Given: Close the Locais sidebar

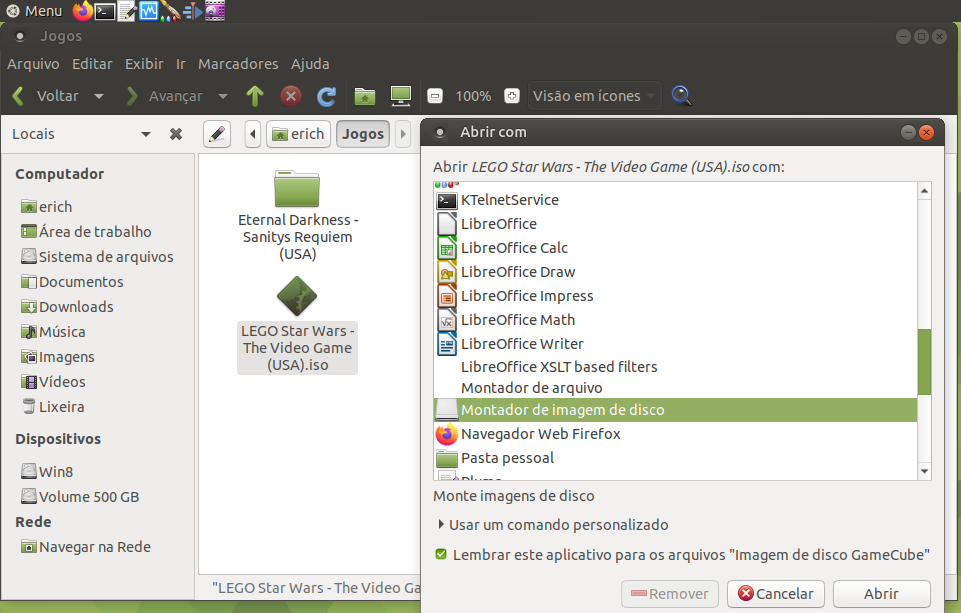Looking at the screenshot, I should coord(176,134).
